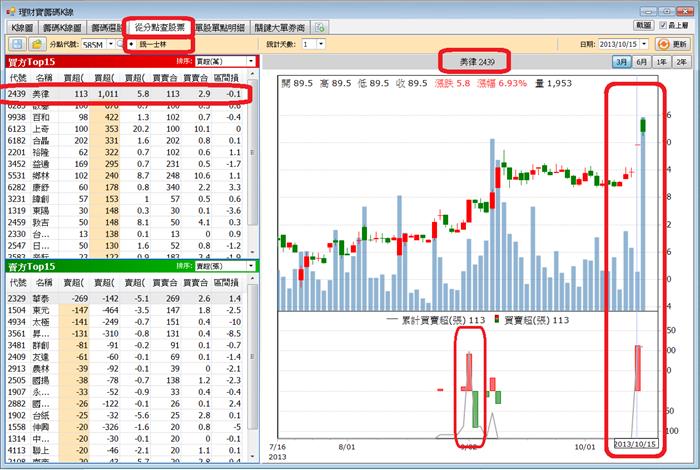Click the search magnifier next to branch code
This screenshot has width=700, height=470.
pyautogui.click(x=122, y=44)
